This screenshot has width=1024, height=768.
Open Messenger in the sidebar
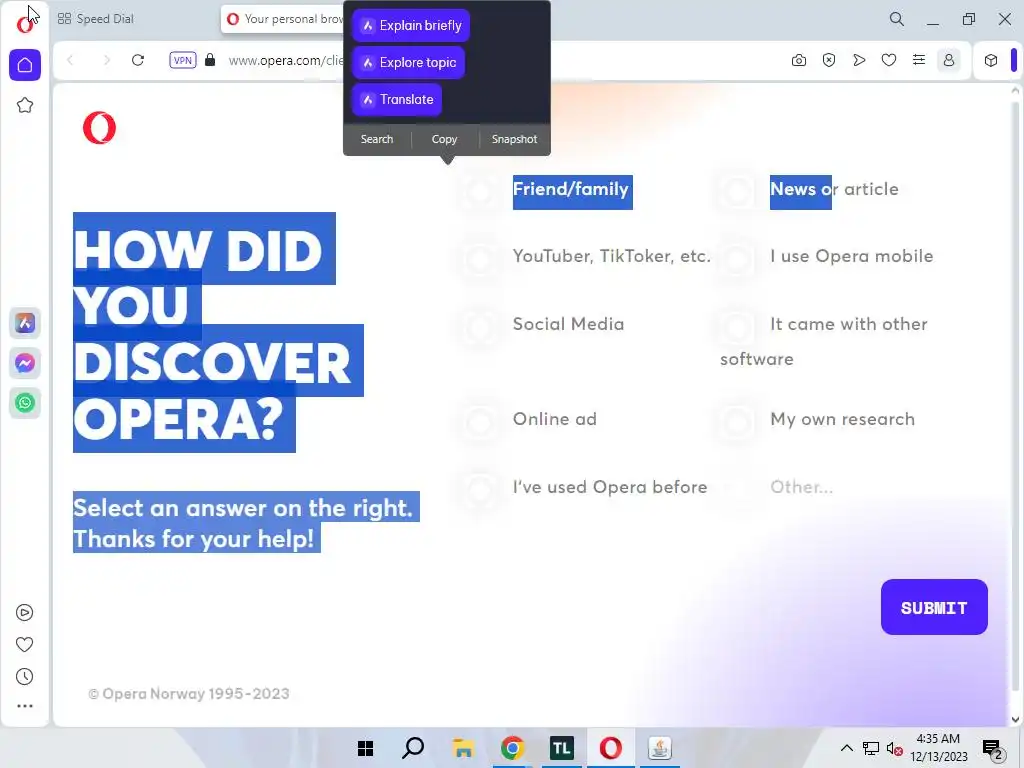click(25, 362)
